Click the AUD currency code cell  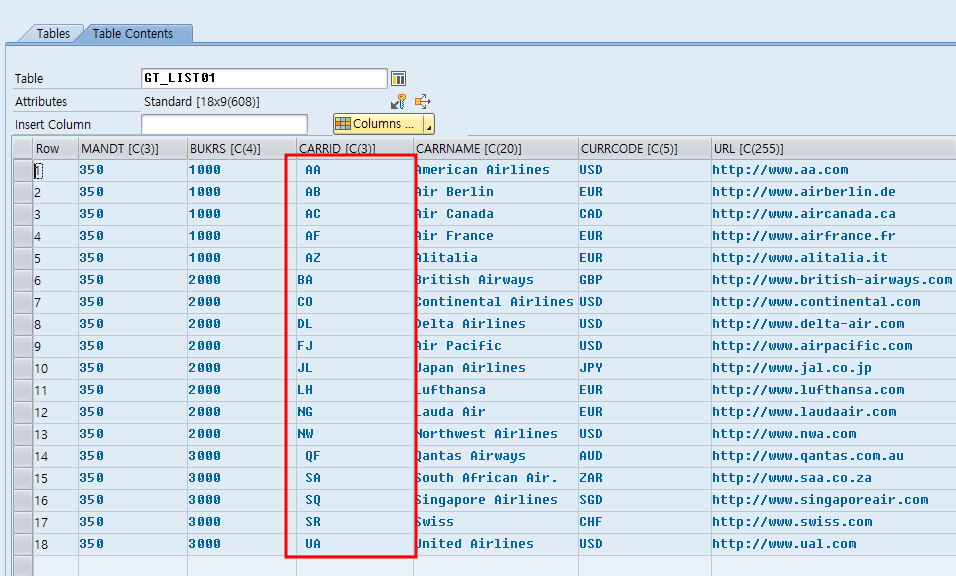click(644, 456)
